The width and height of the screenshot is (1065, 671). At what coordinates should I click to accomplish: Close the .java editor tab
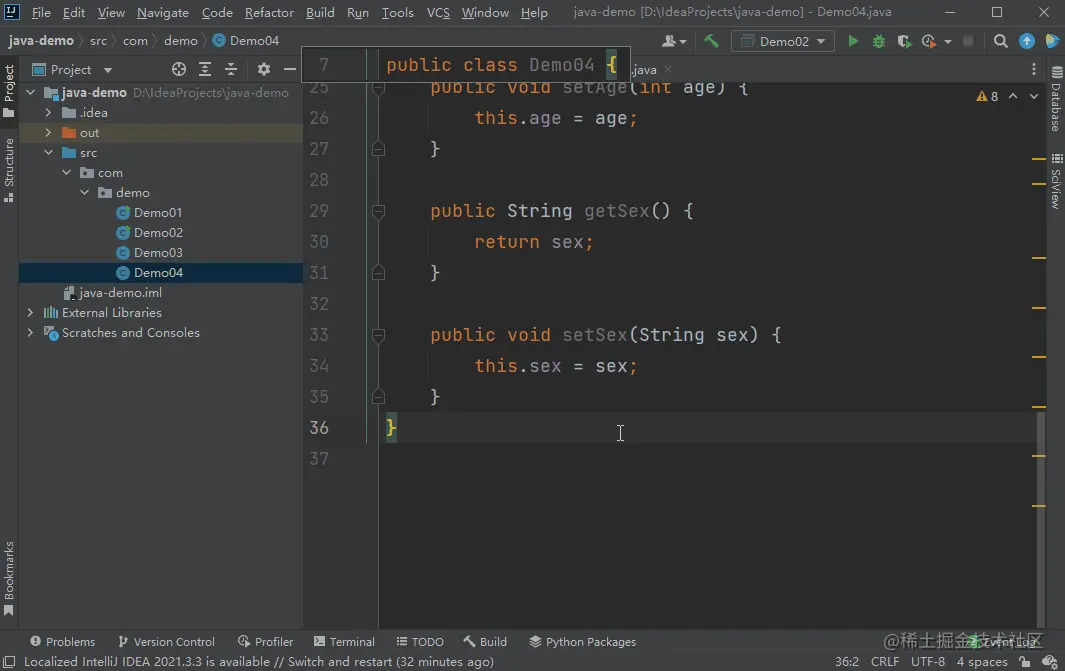668,69
